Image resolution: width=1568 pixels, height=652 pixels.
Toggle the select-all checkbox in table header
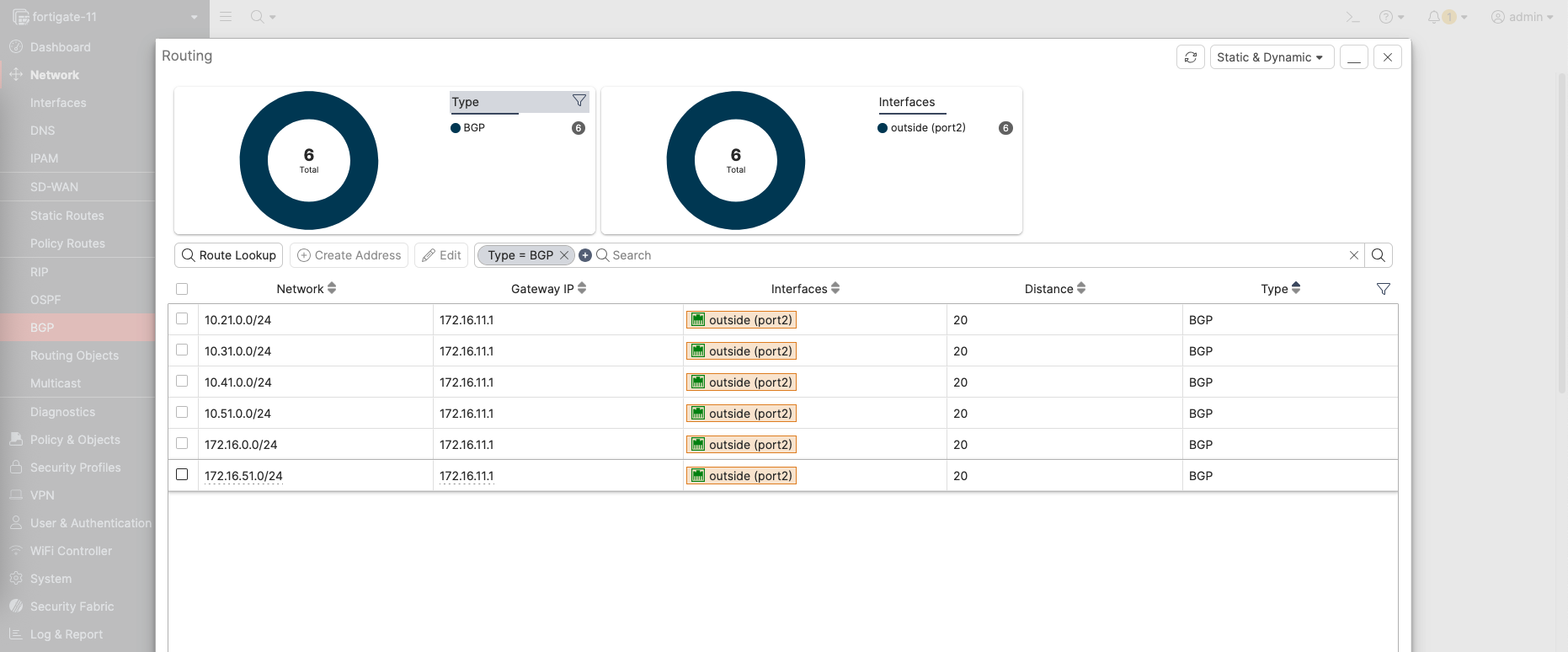[182, 289]
